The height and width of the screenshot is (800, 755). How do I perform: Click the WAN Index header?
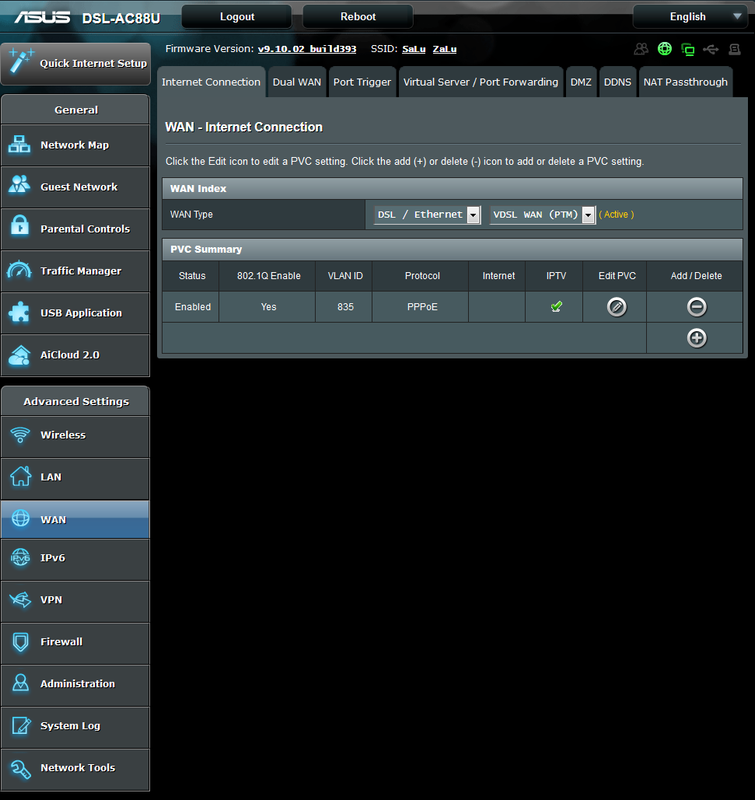click(452, 189)
